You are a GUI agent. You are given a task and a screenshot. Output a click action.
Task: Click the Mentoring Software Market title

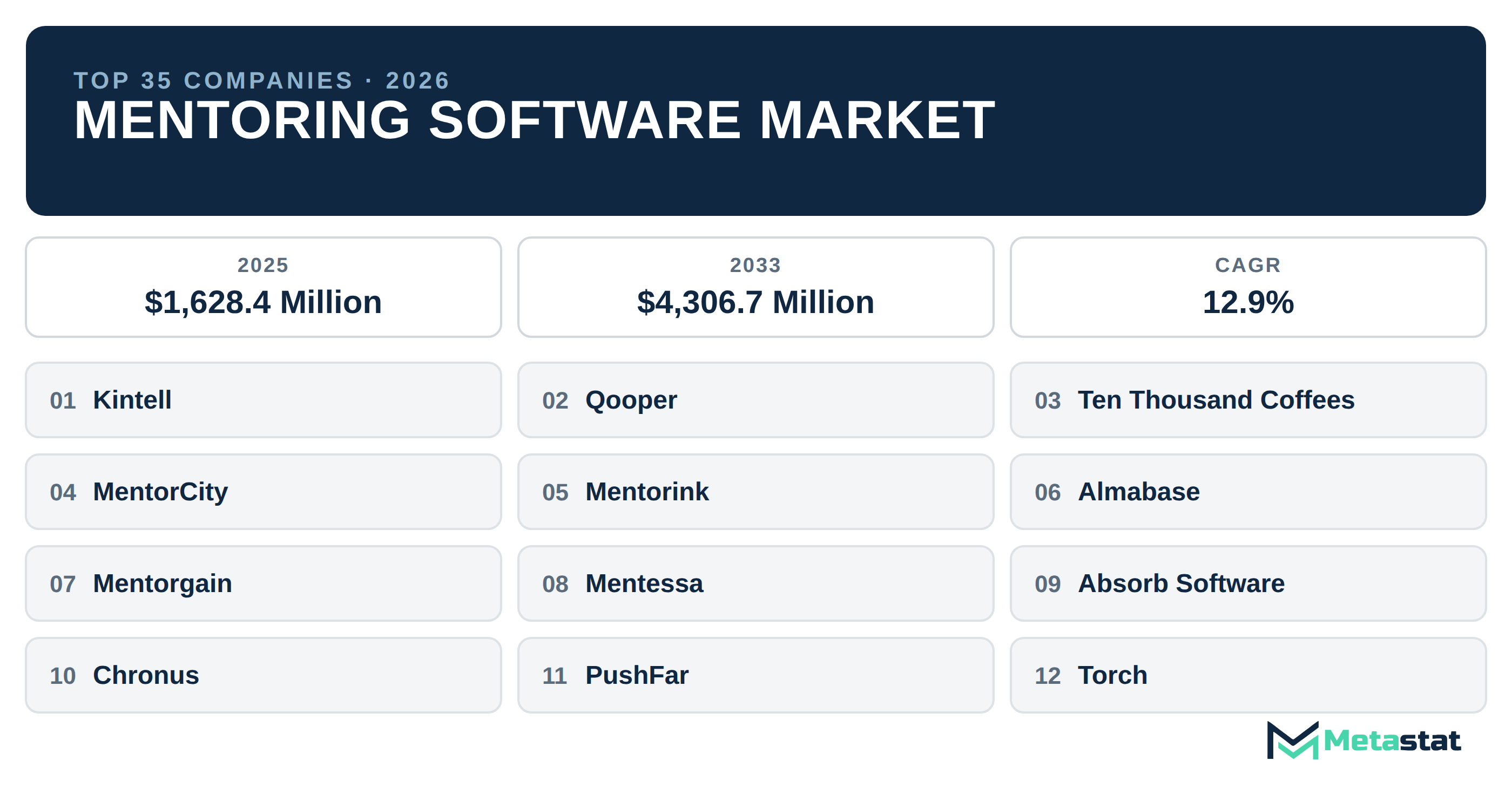534,120
